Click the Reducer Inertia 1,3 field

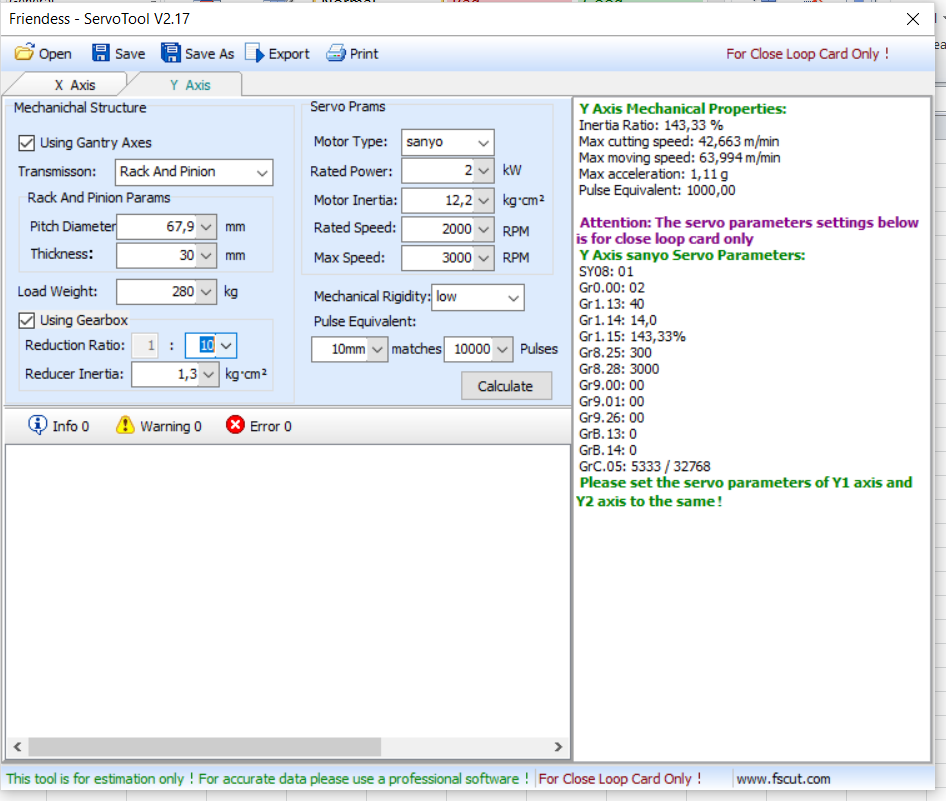[166, 374]
